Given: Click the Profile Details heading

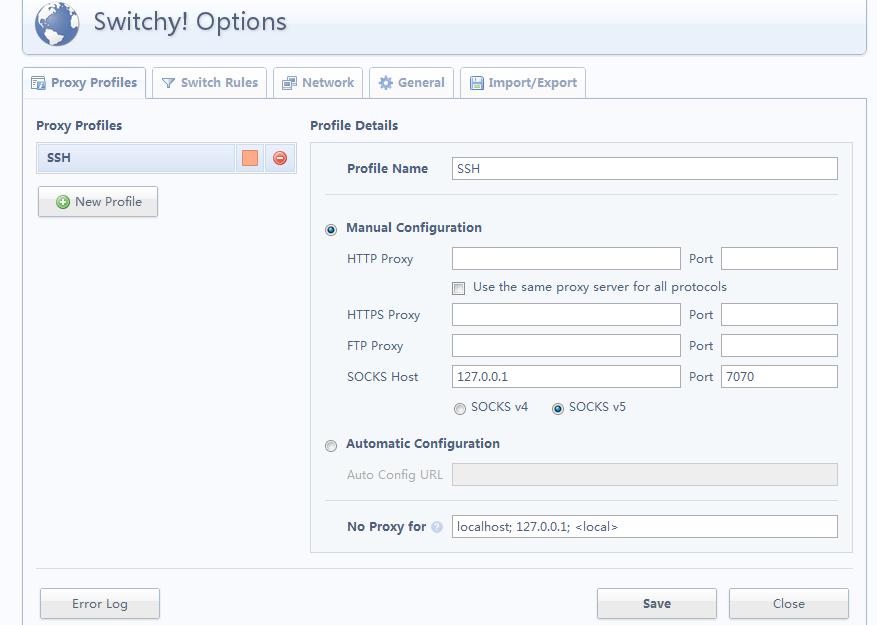Looking at the screenshot, I should [x=354, y=125].
